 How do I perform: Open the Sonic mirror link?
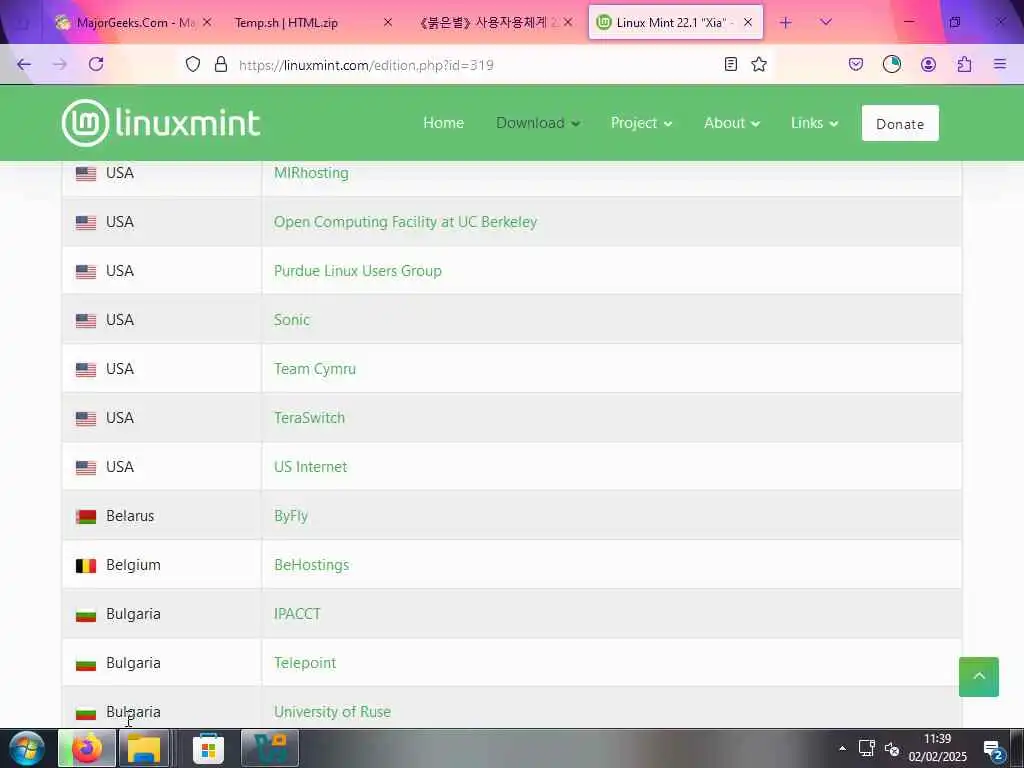(292, 320)
